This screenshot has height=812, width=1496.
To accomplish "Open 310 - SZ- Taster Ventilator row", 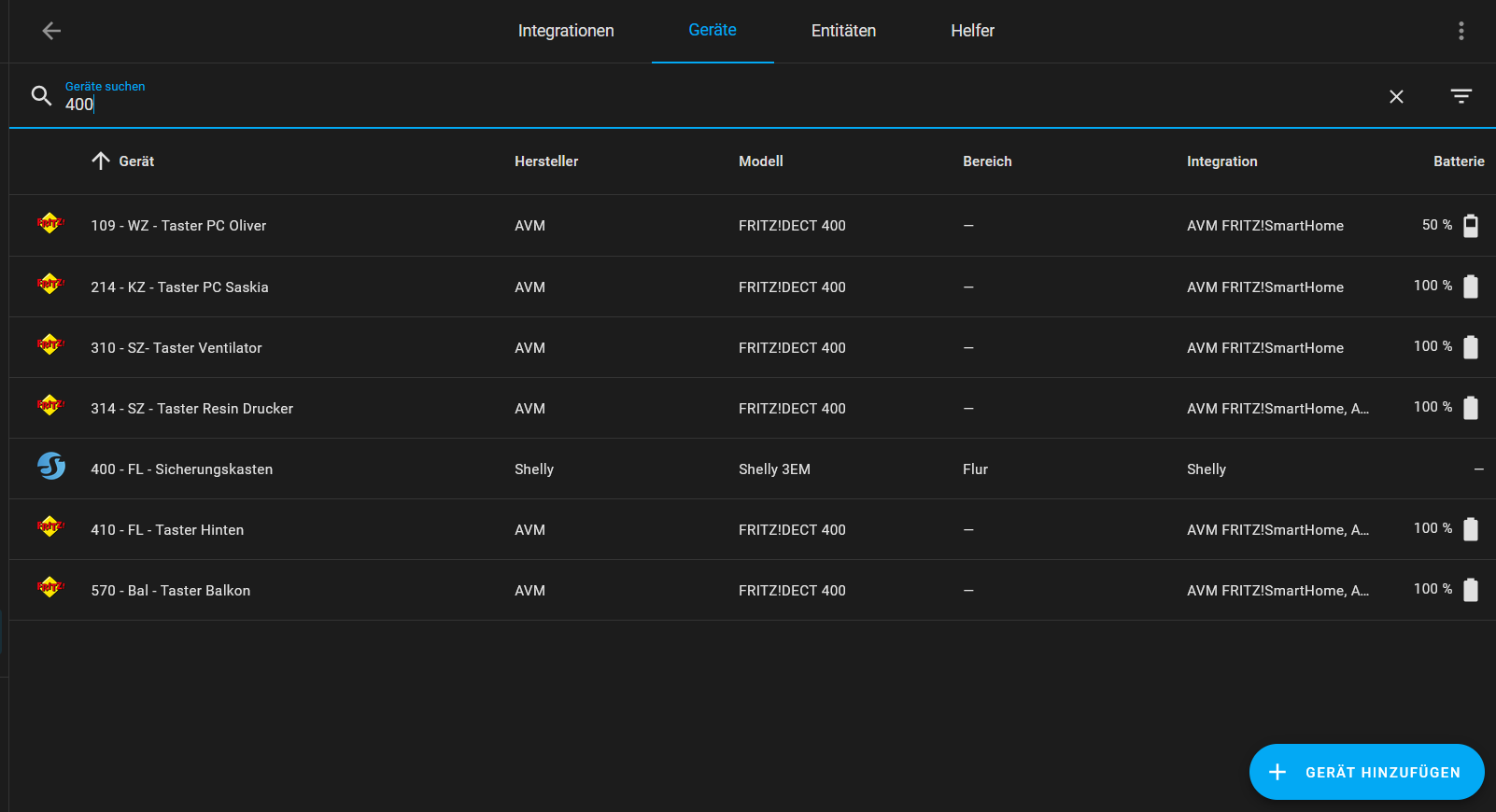I will (176, 348).
